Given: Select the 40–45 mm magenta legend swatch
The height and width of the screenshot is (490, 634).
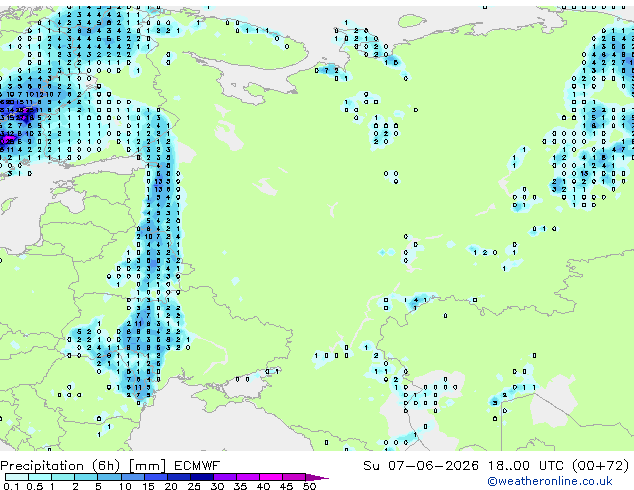Looking at the screenshot, I should coord(271,477).
